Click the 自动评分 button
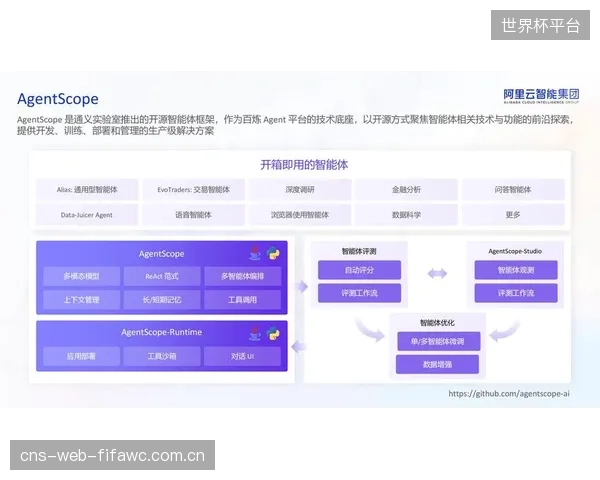 tap(360, 270)
